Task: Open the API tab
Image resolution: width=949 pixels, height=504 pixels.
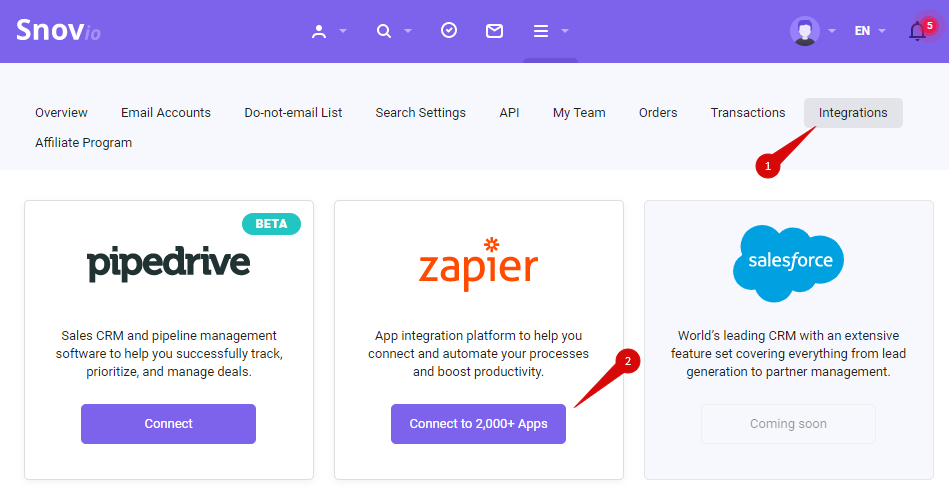Action: 510,113
